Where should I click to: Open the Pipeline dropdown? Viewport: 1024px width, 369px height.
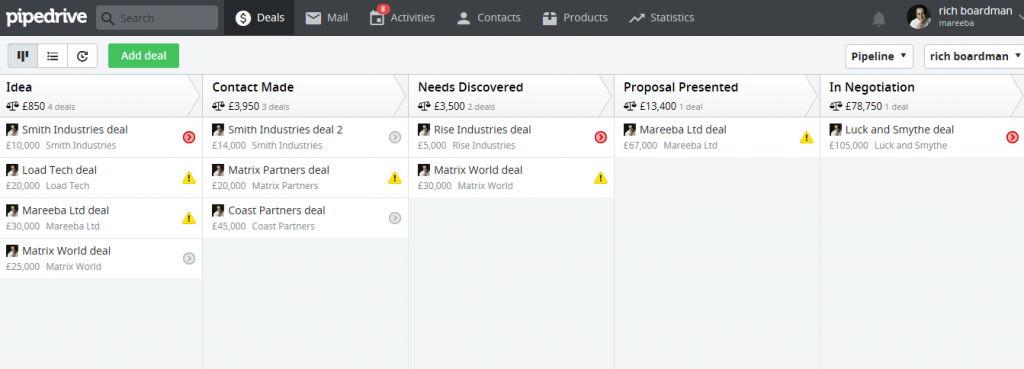pos(879,56)
